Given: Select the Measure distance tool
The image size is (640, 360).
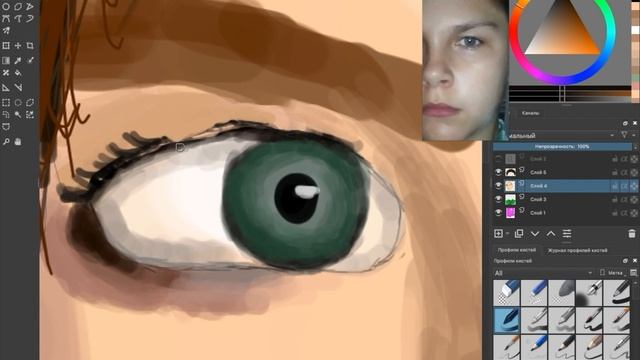Looking at the screenshot, I should (x=18, y=87).
